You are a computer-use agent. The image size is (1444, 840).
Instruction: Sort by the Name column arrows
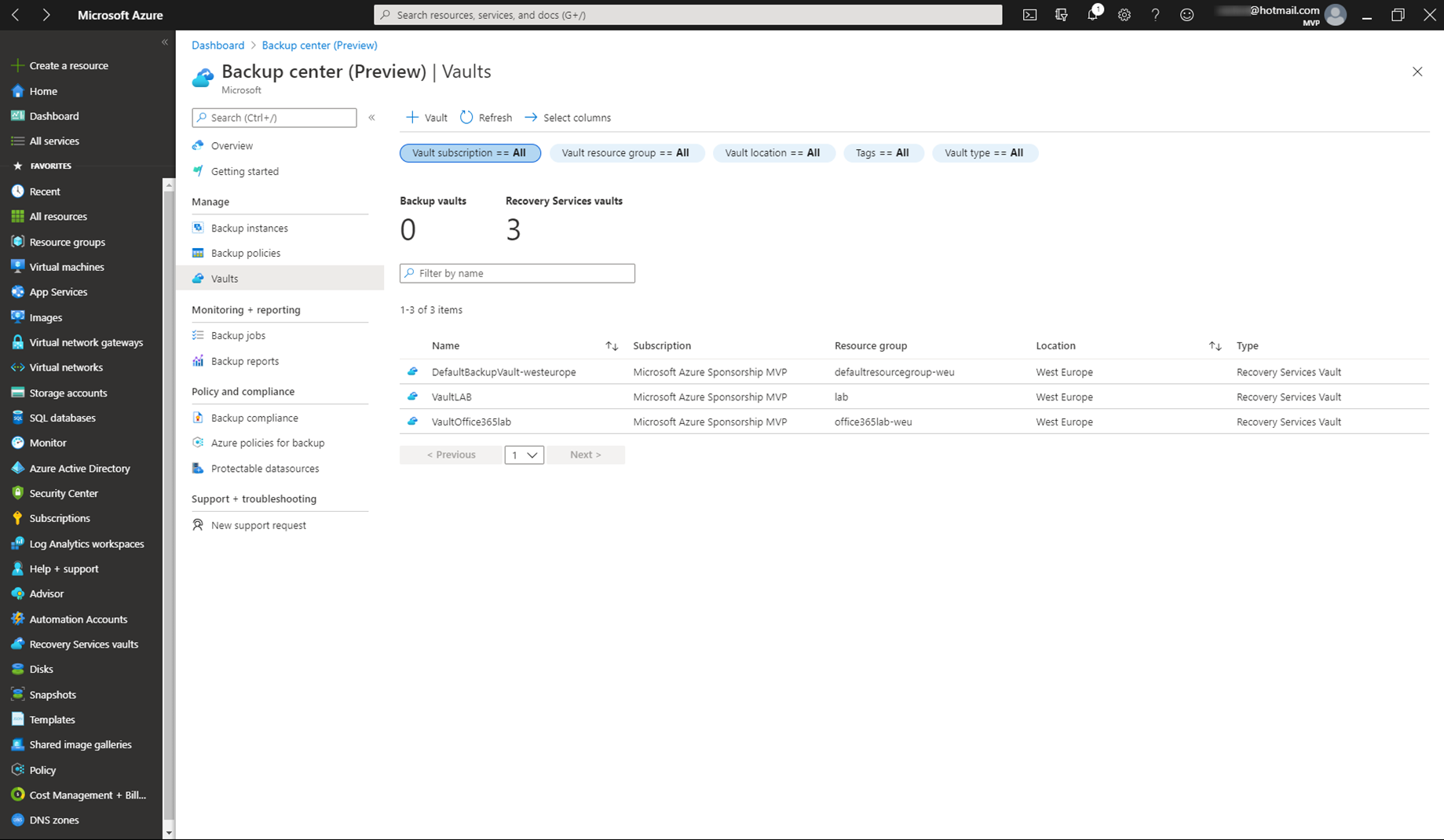612,346
